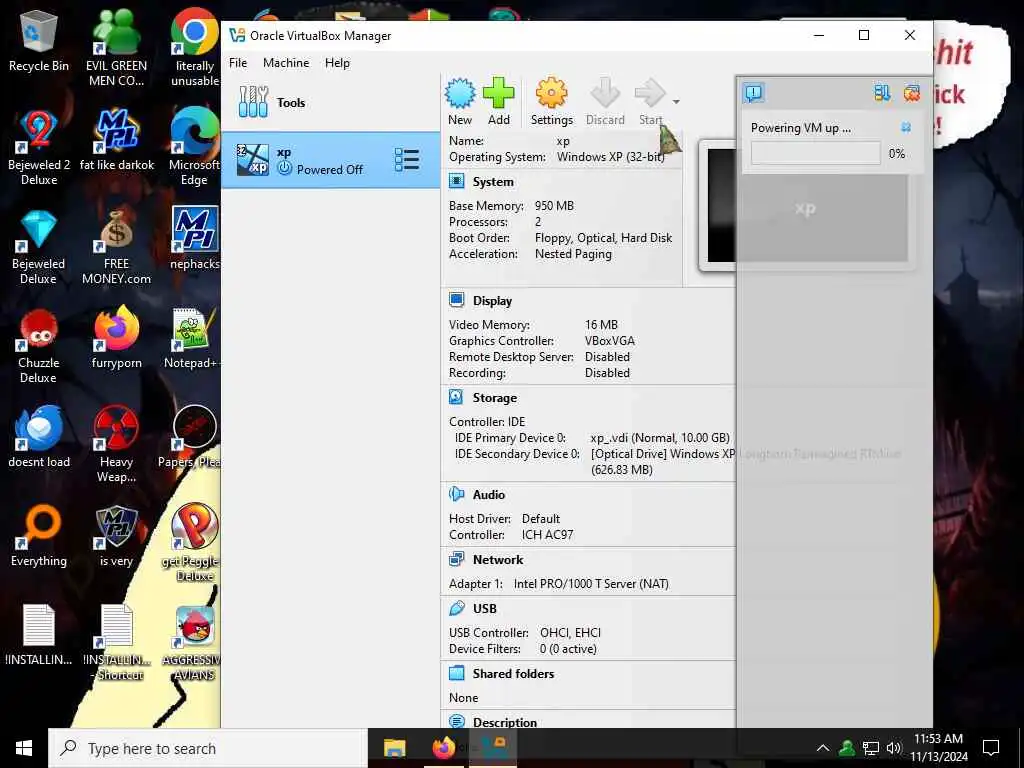Viewport: 1024px width, 768px height.
Task: Click the Storage disk icon
Action: click(456, 397)
